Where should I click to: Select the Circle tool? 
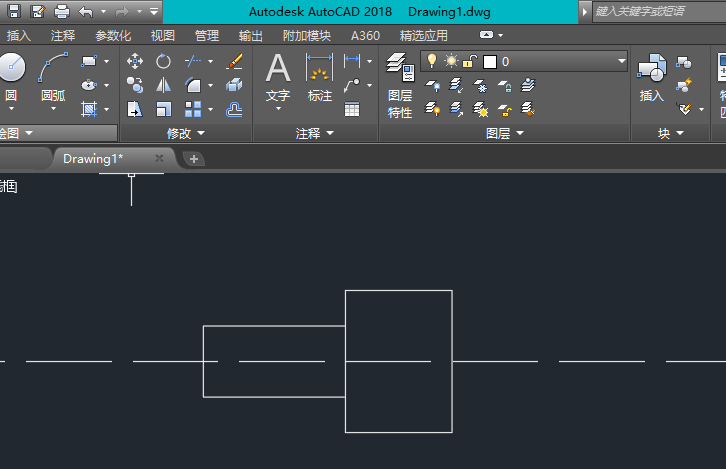click(x=11, y=67)
